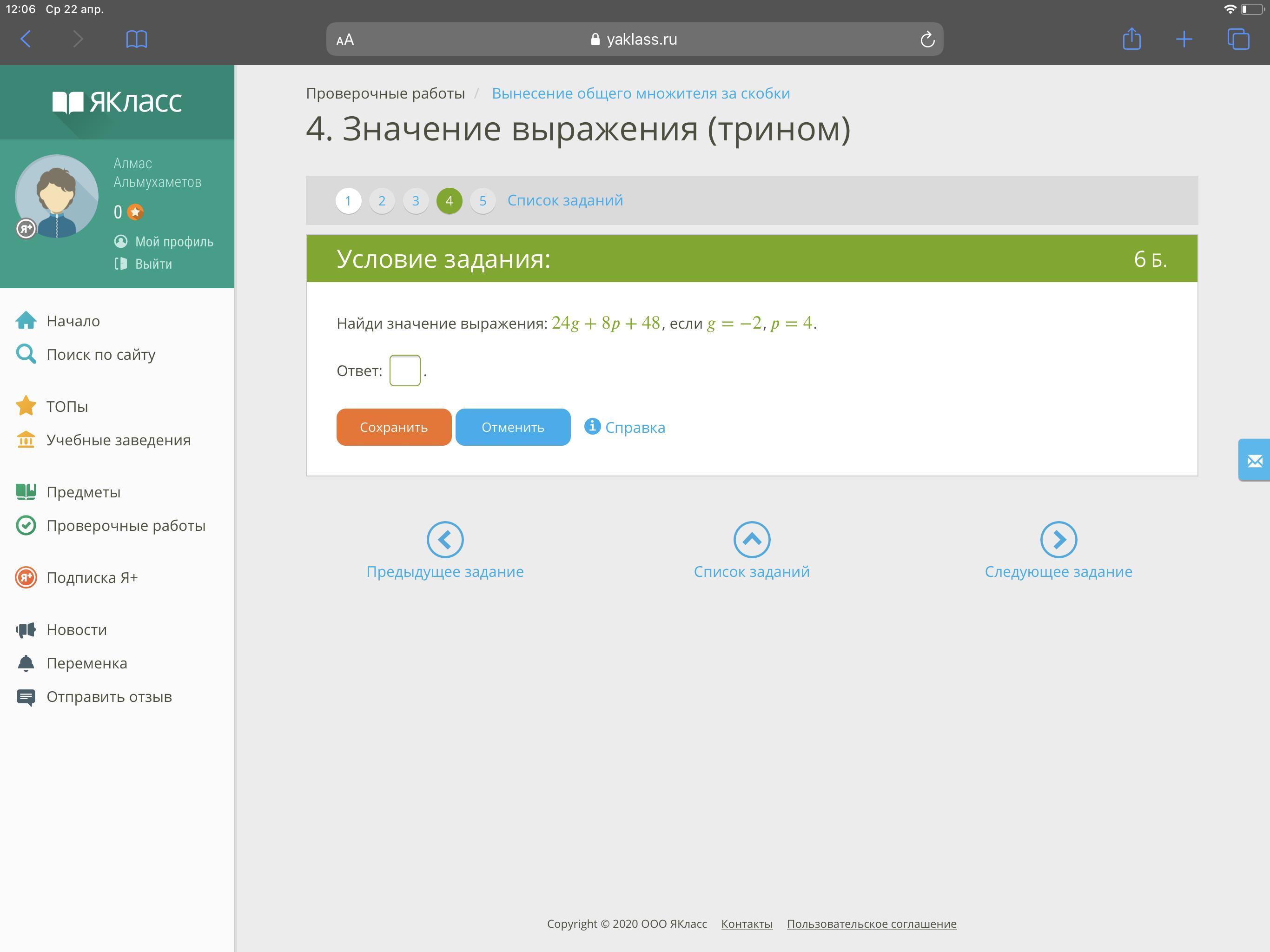Click Выйти to log out
Viewport: 1270px width, 952px height.
(153, 264)
